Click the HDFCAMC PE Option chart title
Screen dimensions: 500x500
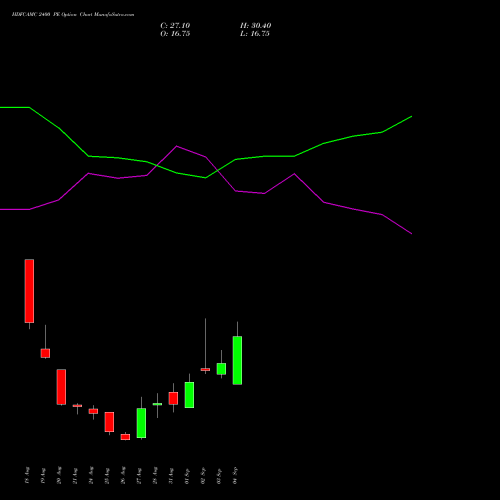pos(73,15)
